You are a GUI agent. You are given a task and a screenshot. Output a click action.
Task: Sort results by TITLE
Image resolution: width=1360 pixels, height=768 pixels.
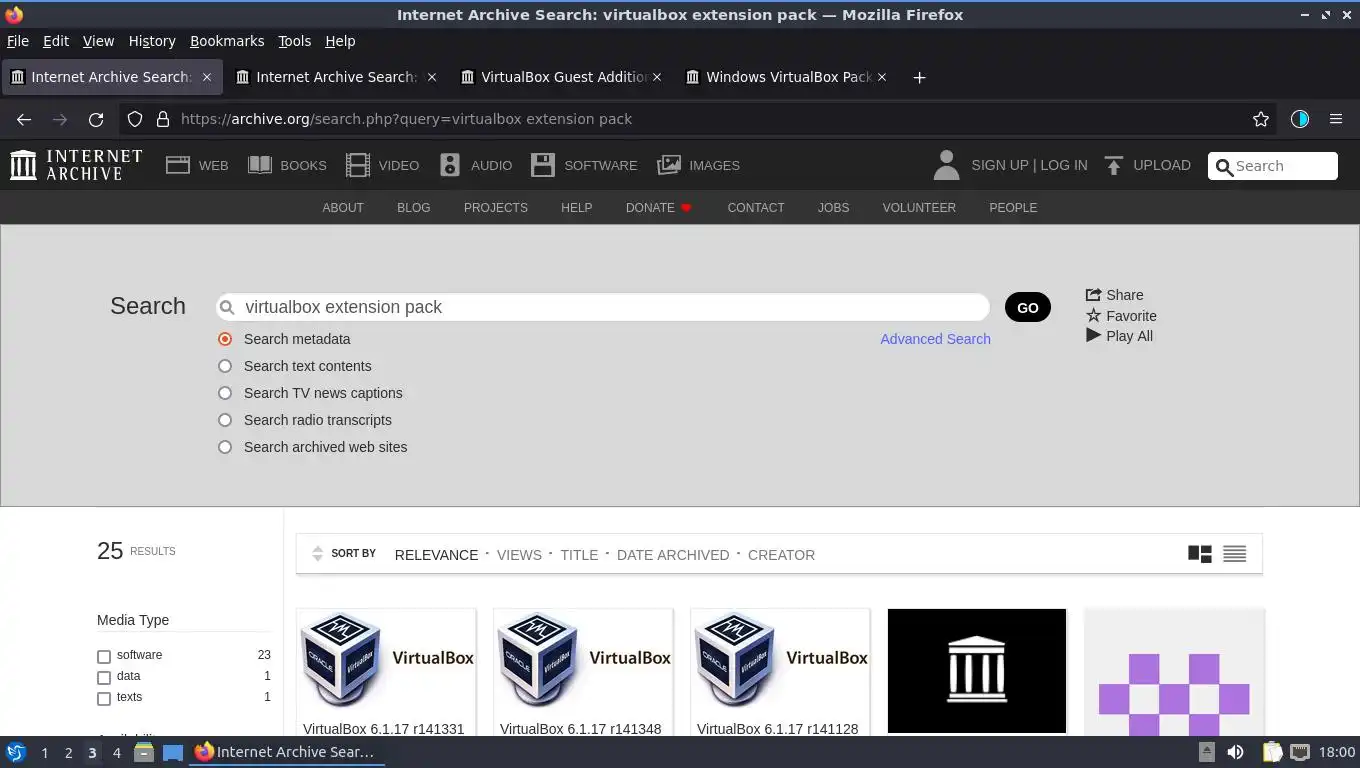click(579, 555)
